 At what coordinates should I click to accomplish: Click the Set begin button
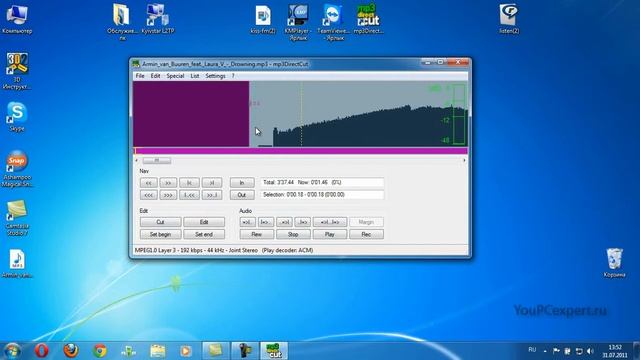(160, 234)
